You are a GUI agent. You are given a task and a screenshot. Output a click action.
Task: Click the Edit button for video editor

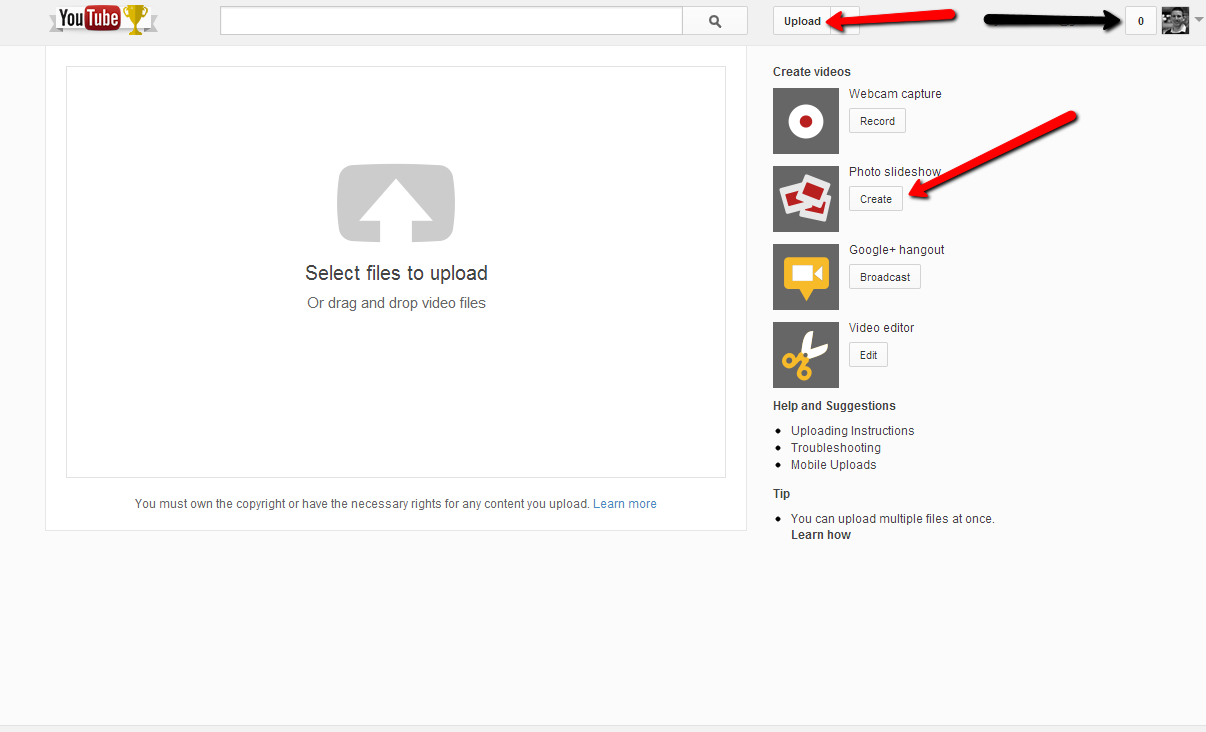pos(868,355)
